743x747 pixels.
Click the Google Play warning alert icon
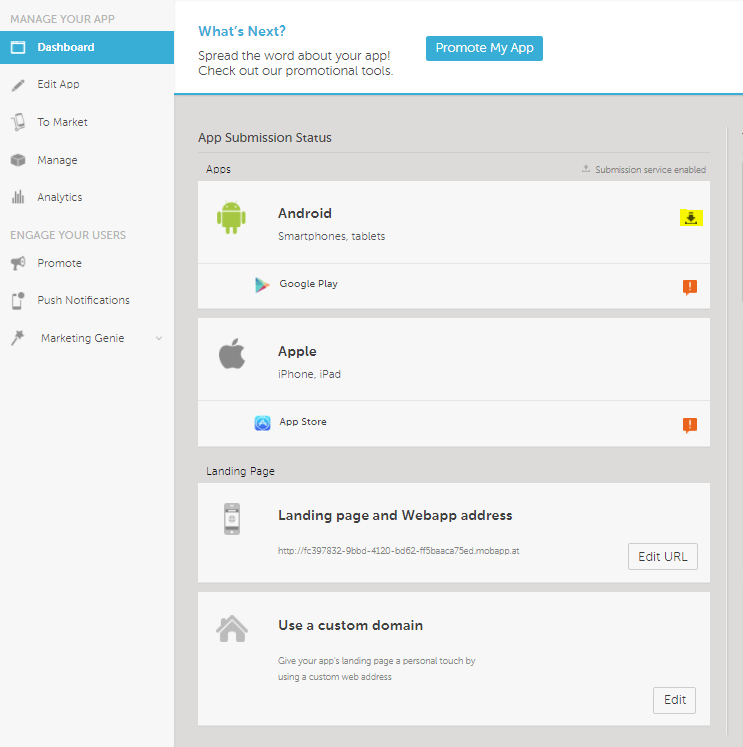(x=690, y=287)
